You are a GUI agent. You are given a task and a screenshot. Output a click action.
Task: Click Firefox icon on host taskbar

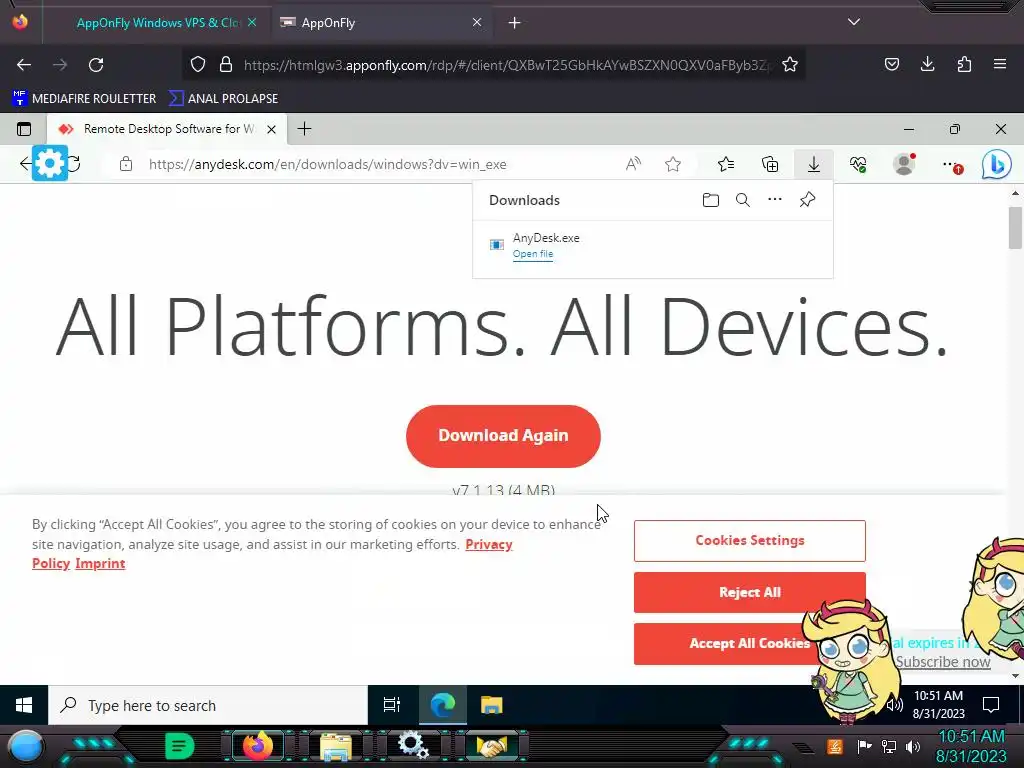pyautogui.click(x=257, y=746)
